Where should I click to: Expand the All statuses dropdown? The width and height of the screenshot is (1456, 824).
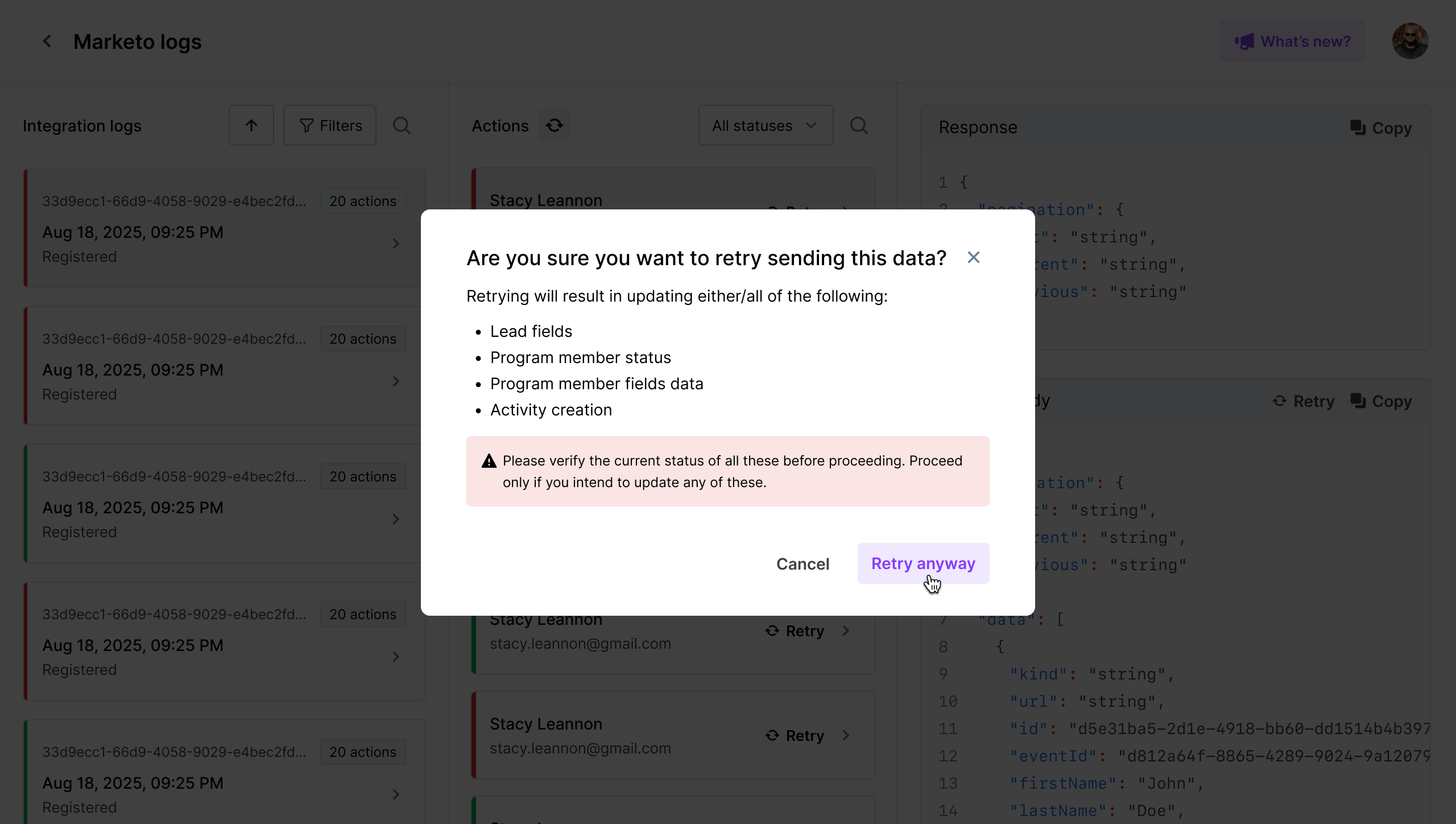click(x=766, y=126)
